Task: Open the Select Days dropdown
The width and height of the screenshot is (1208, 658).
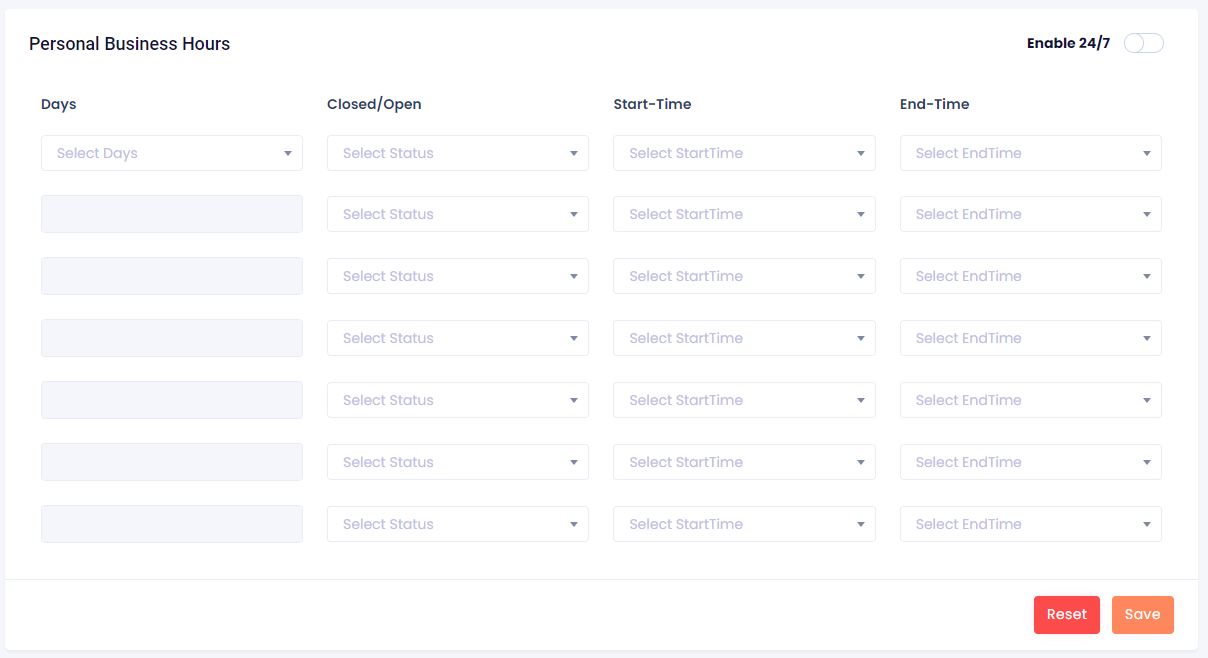Action: pyautogui.click(x=171, y=153)
